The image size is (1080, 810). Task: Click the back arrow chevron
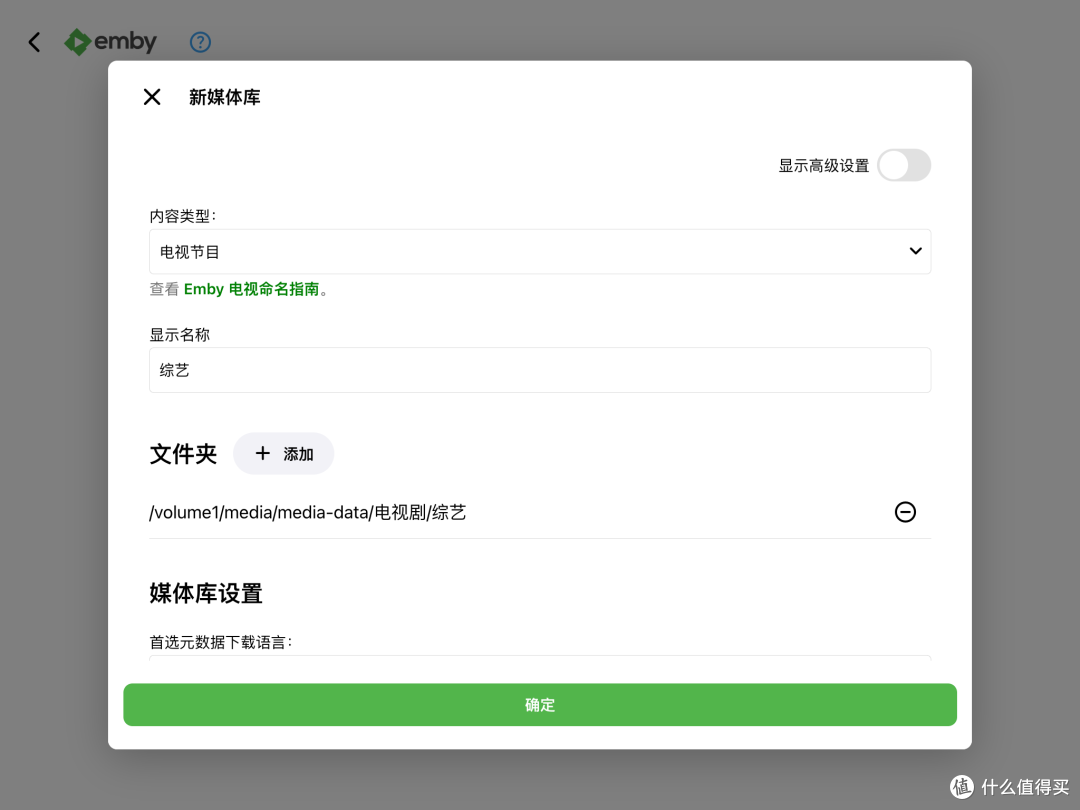pyautogui.click(x=34, y=42)
